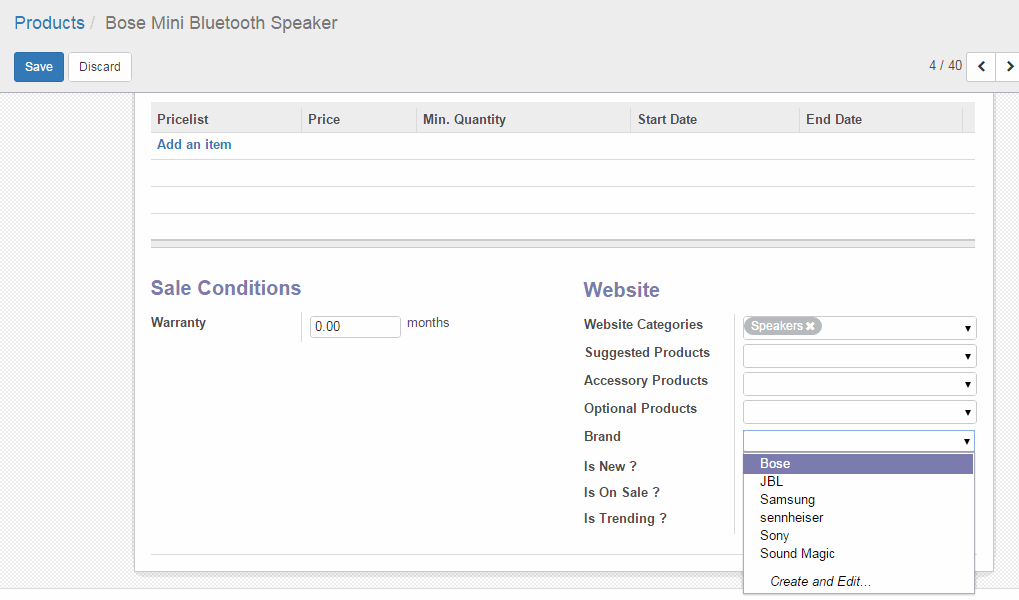
Task: Click the Is On Sale ? label
Action: 622,492
